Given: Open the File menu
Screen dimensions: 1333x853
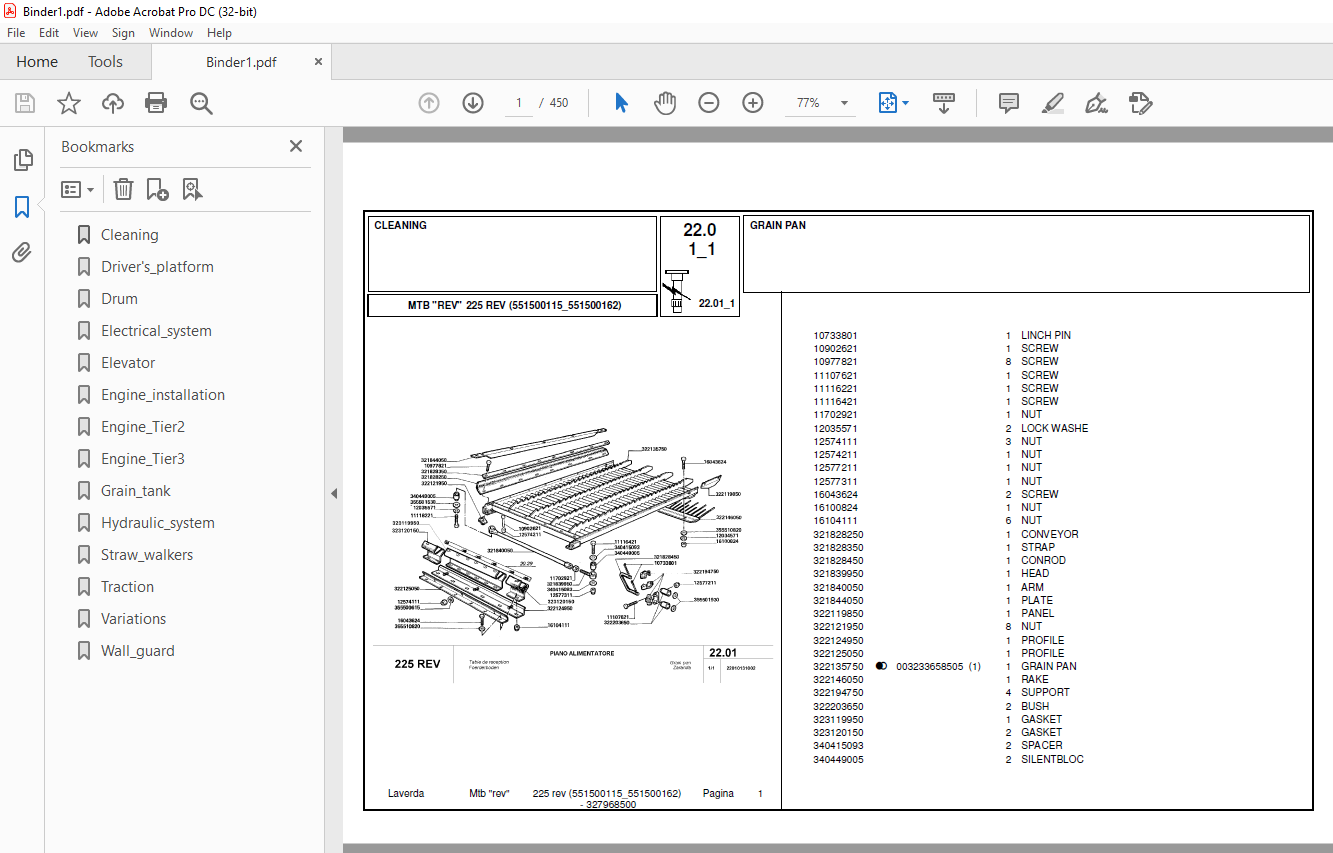Looking at the screenshot, I should point(16,33).
